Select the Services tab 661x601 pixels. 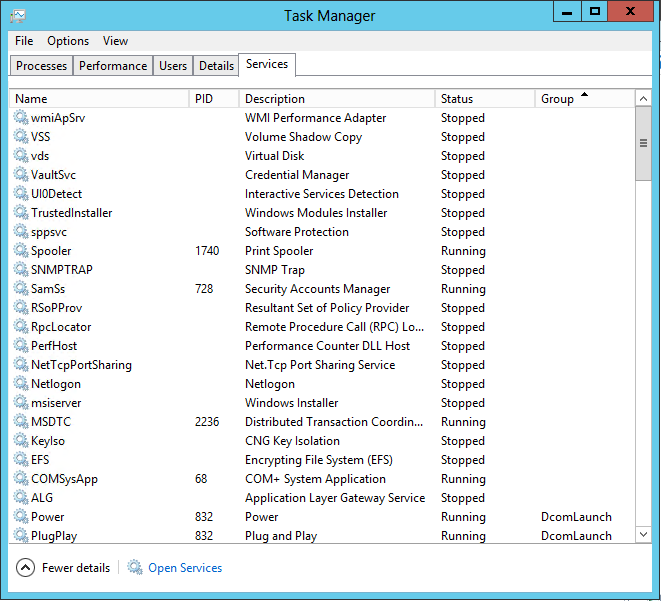click(267, 64)
